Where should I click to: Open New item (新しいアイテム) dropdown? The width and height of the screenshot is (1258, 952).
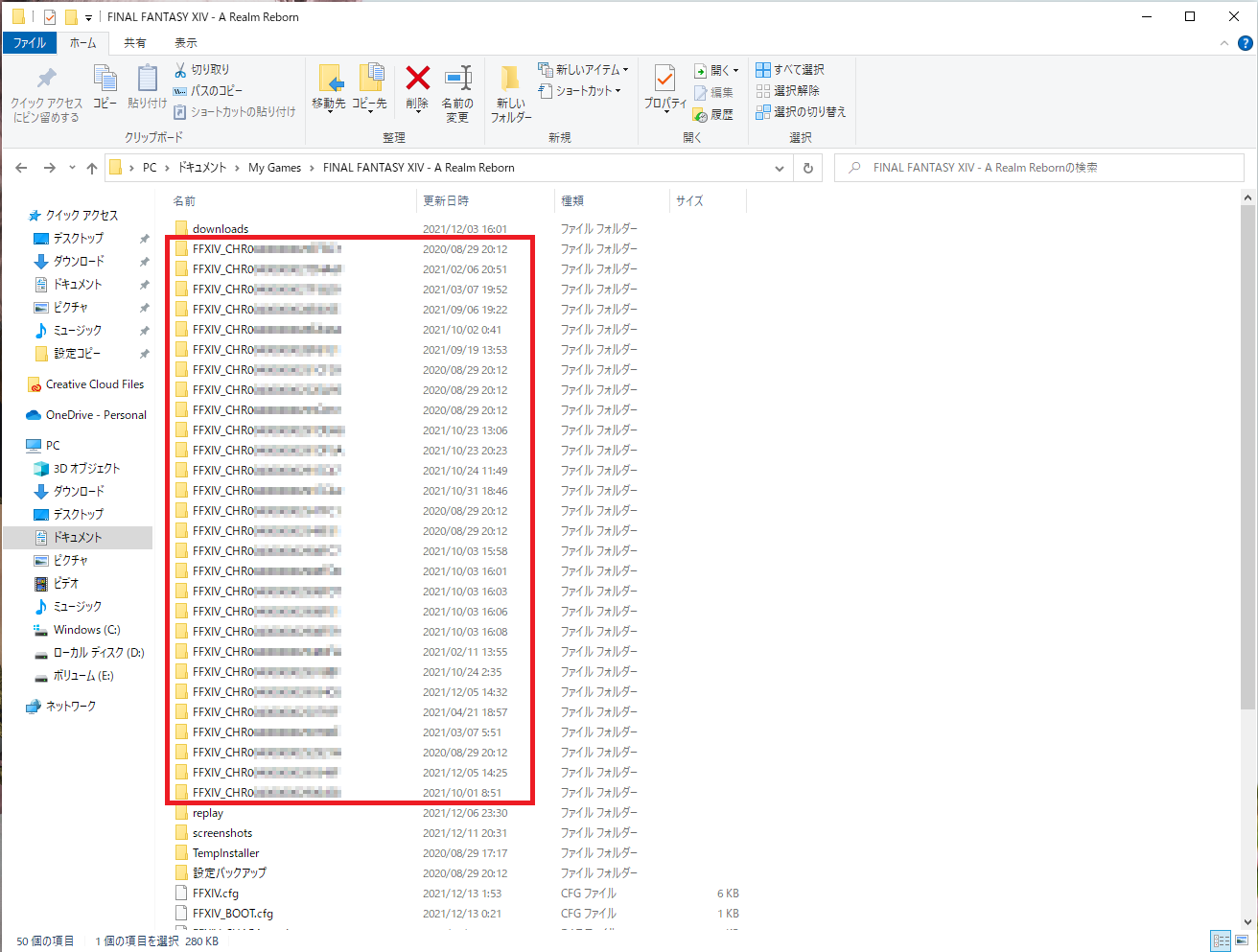[x=584, y=70]
